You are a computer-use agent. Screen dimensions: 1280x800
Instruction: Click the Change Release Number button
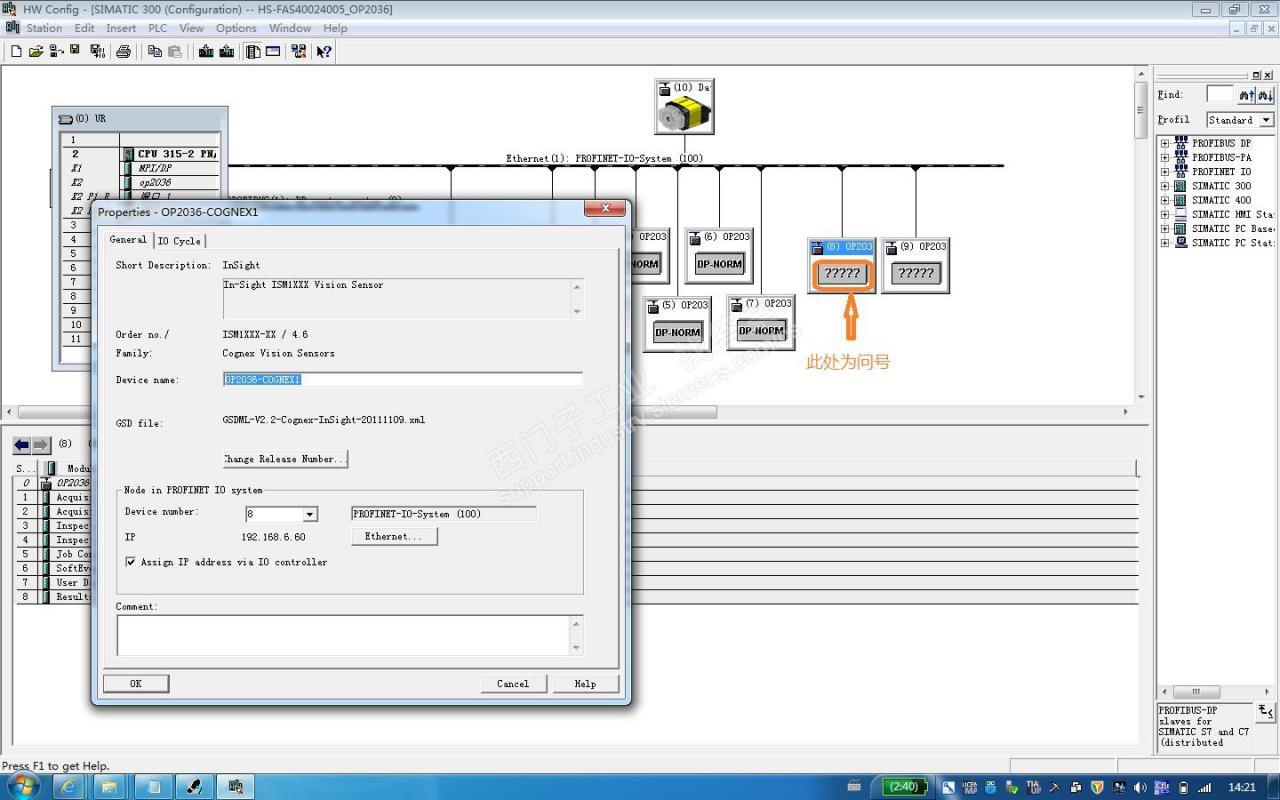point(285,459)
